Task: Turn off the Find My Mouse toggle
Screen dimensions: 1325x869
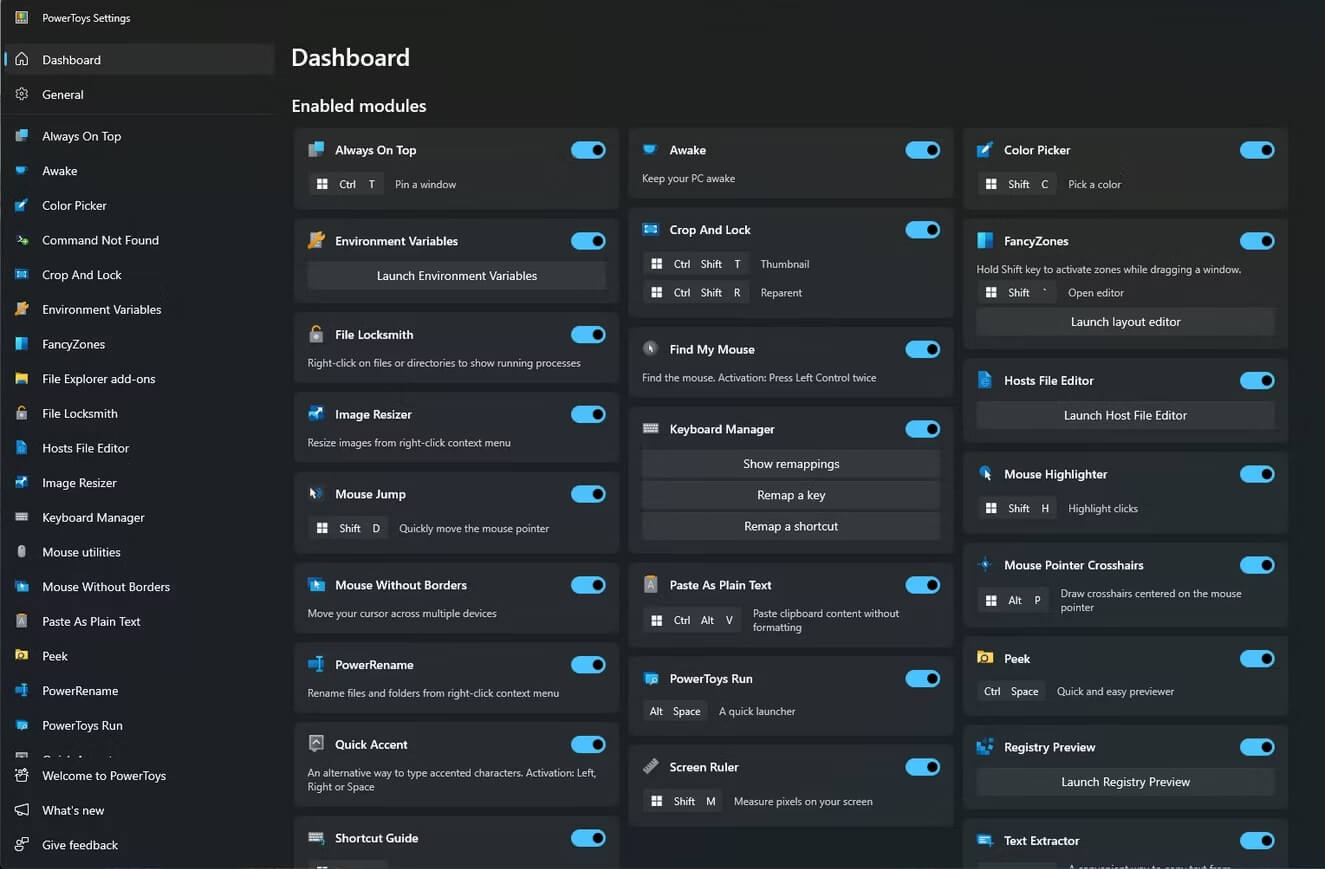Action: click(x=923, y=349)
